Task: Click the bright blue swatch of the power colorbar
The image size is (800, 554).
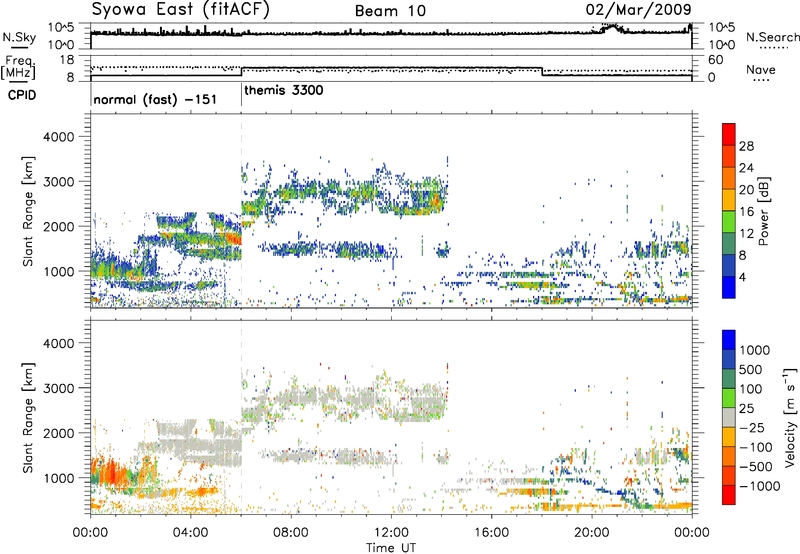Action: 729,287
